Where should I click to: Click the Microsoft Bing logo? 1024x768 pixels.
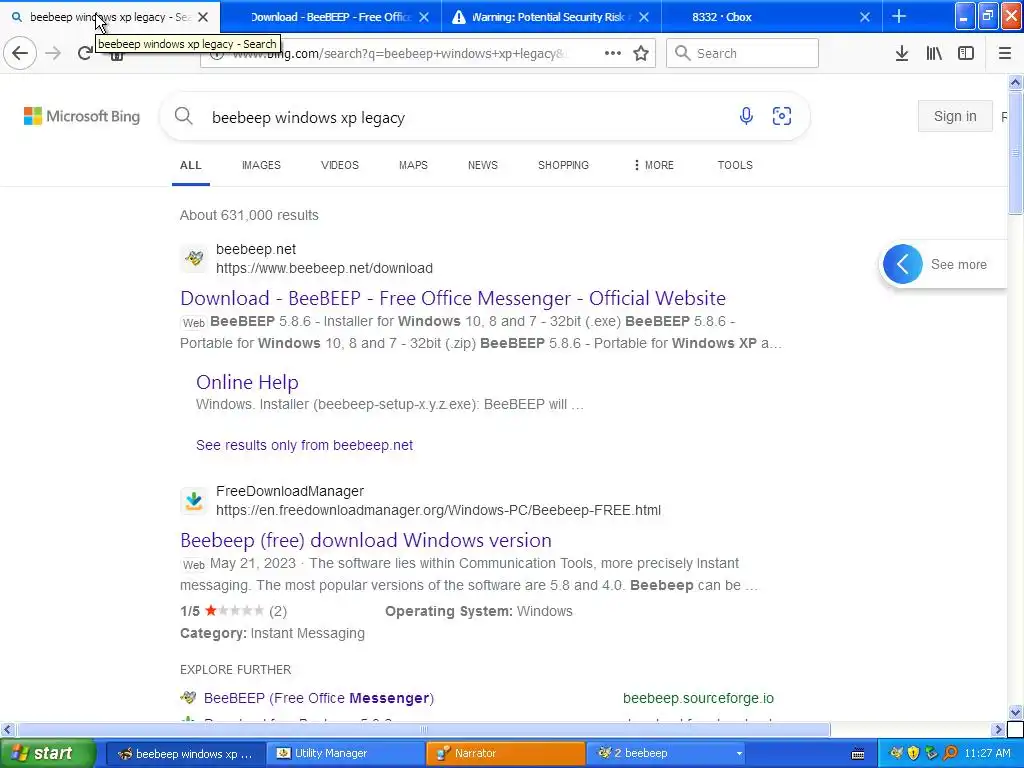(82, 116)
